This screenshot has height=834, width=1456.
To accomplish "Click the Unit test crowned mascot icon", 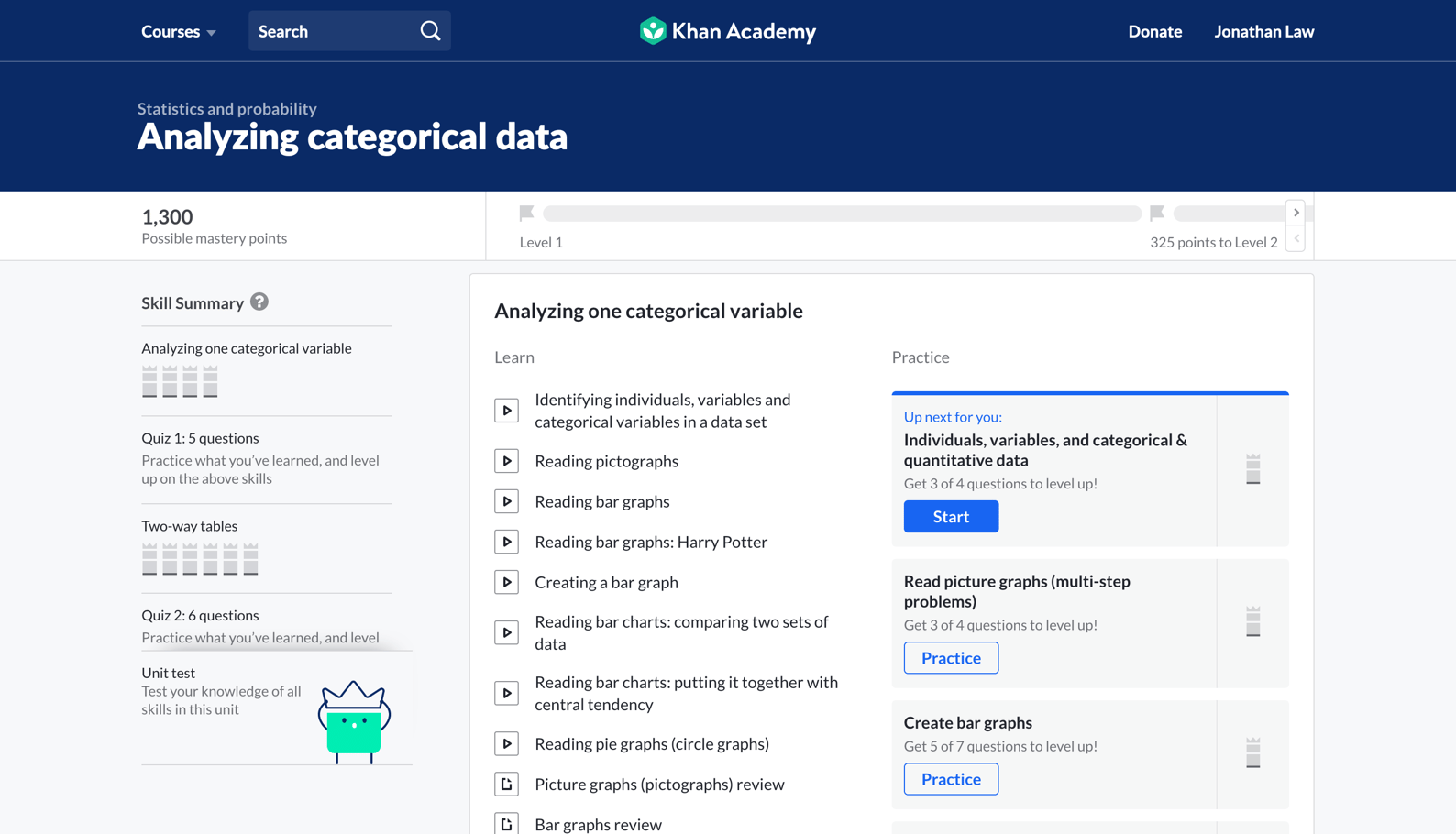I will tap(354, 721).
